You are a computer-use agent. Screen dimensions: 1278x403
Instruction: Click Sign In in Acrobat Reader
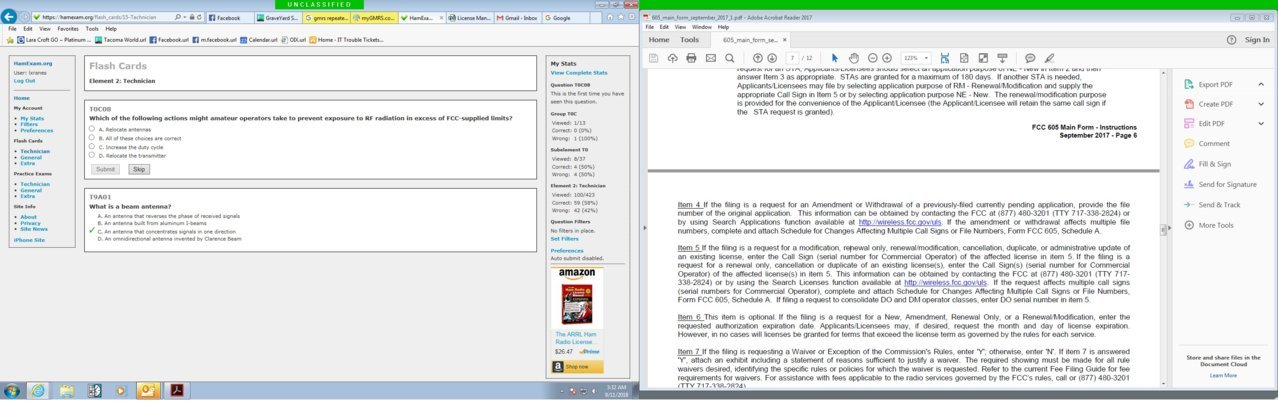1258,40
